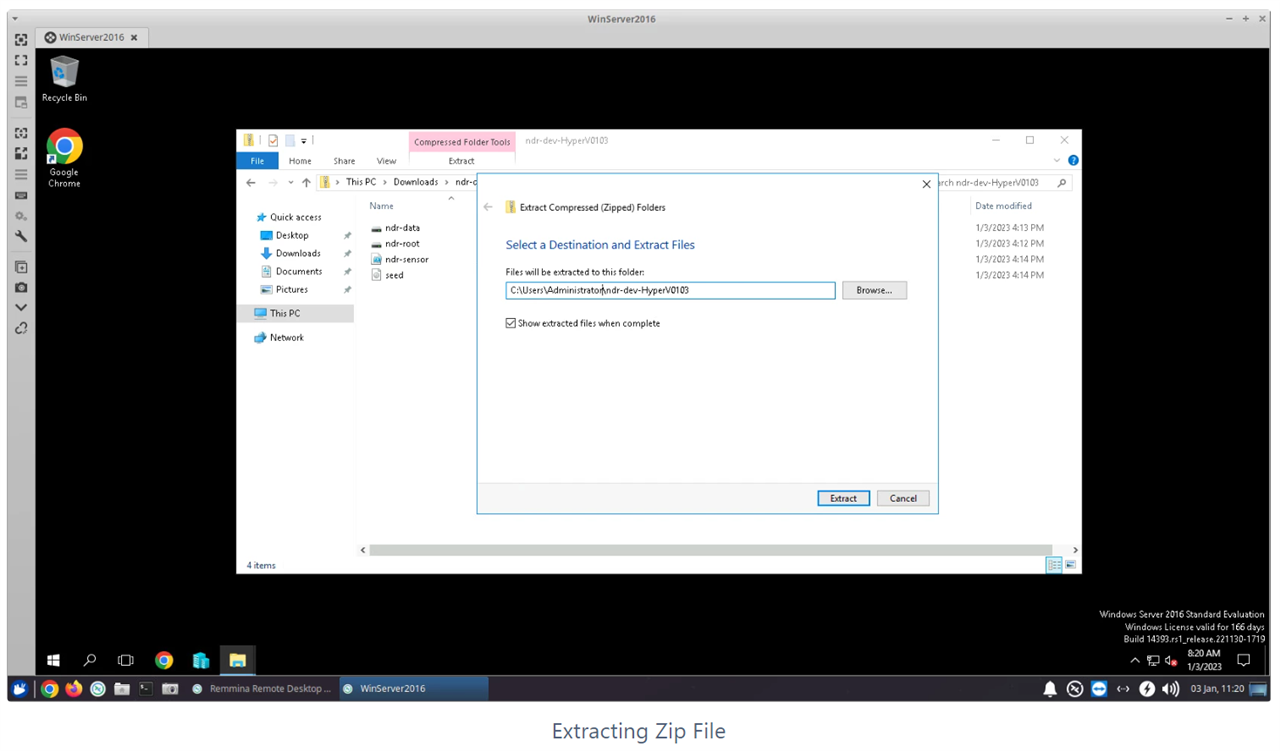Screen dimensions: 1280x751
Task: Click This PC in the address breadcrumb
Action: pos(361,182)
